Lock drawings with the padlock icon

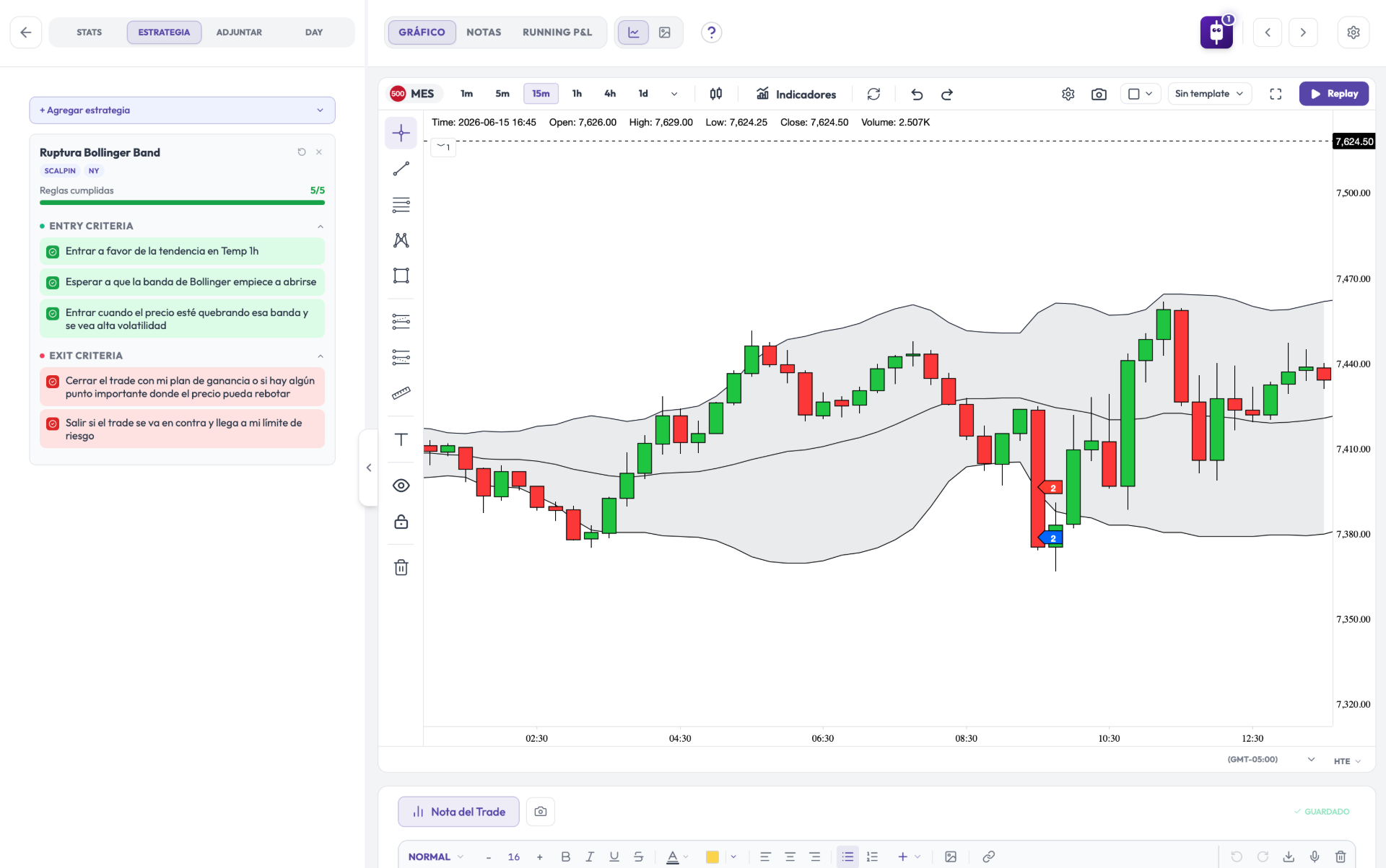tap(401, 522)
